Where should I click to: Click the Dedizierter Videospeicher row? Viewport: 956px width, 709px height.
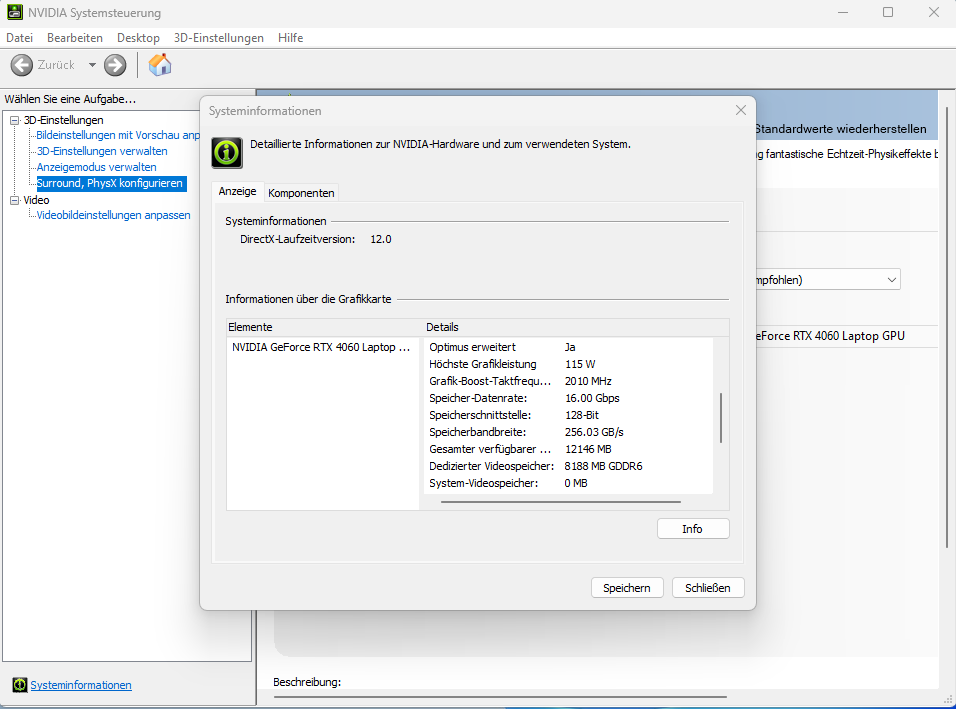tap(568, 466)
